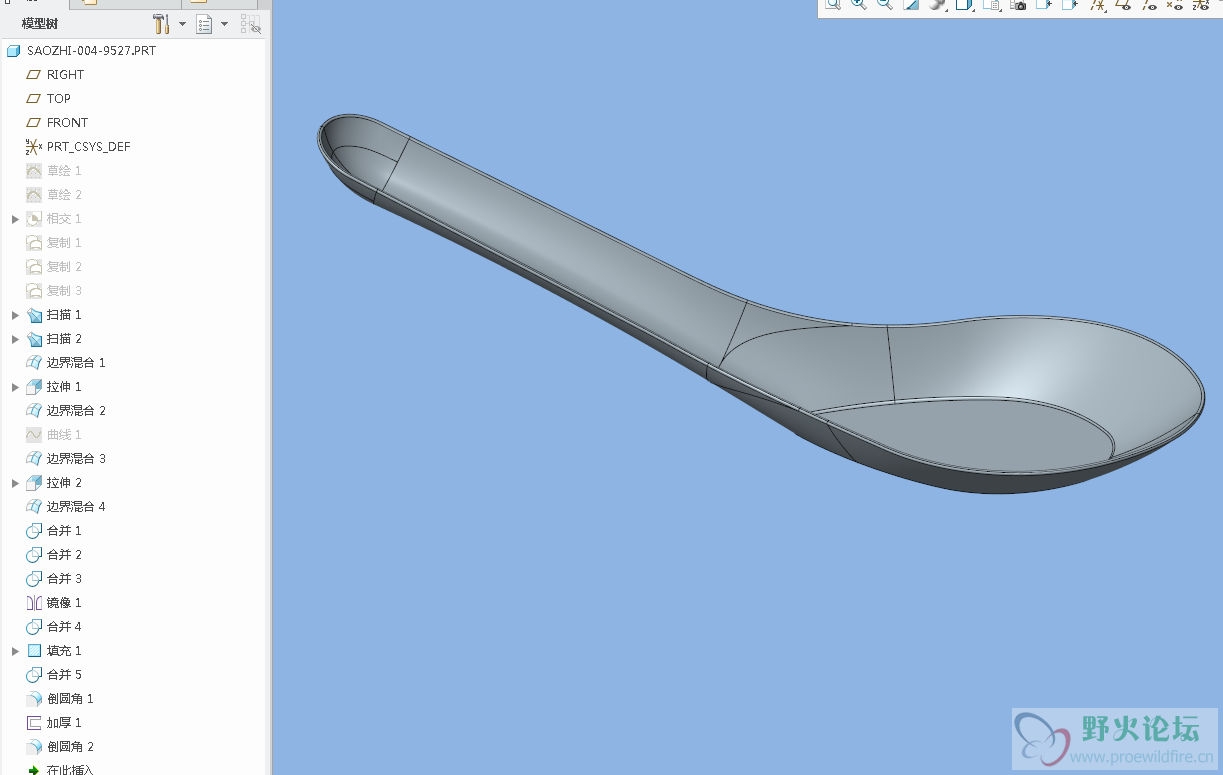This screenshot has height=775, width=1223.
Task: Click the Refit zoom-to-fit icon
Action: (x=832, y=4)
